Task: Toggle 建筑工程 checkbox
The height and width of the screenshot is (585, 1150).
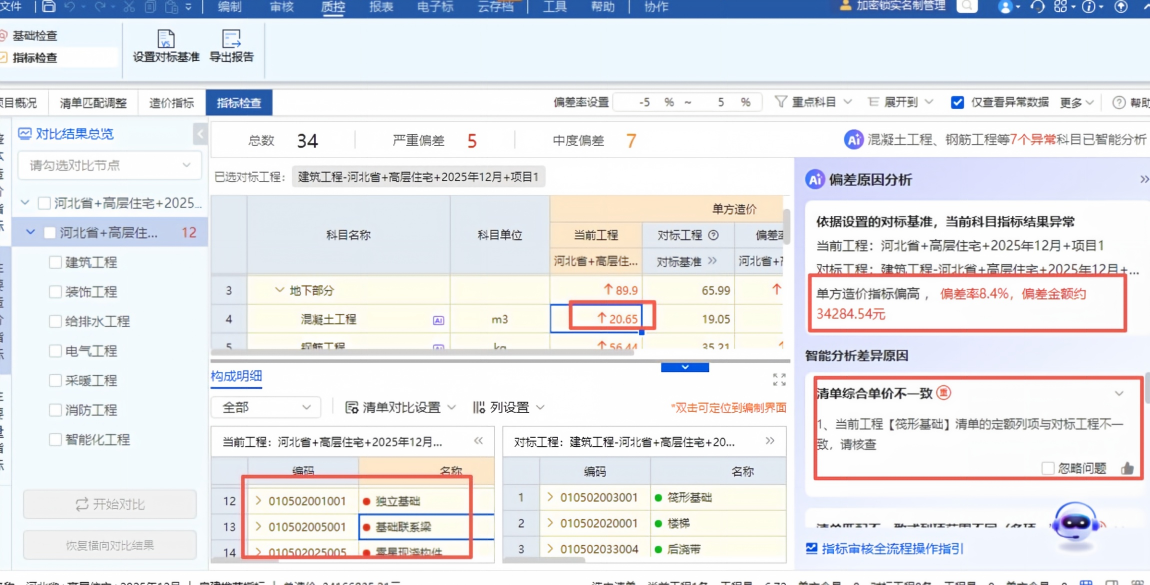Action: (55, 262)
